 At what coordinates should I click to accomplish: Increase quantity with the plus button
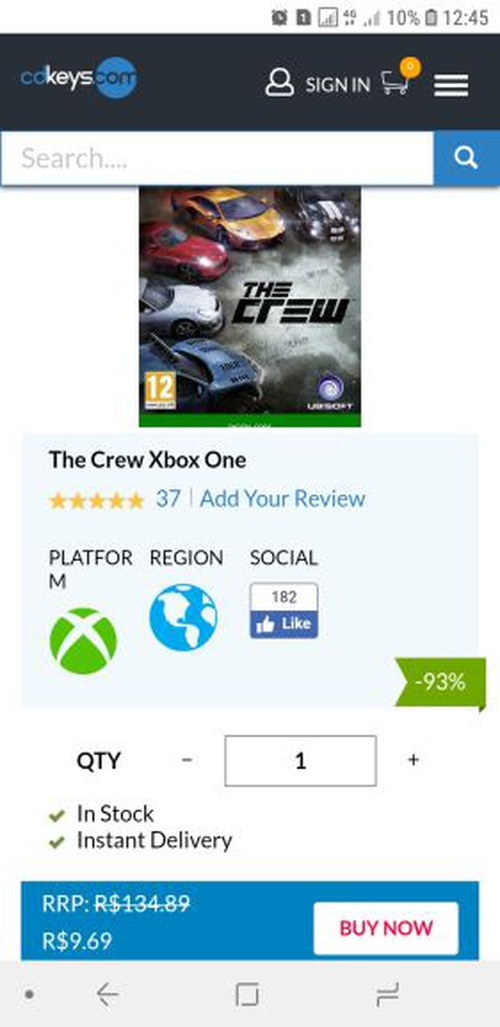(x=413, y=760)
